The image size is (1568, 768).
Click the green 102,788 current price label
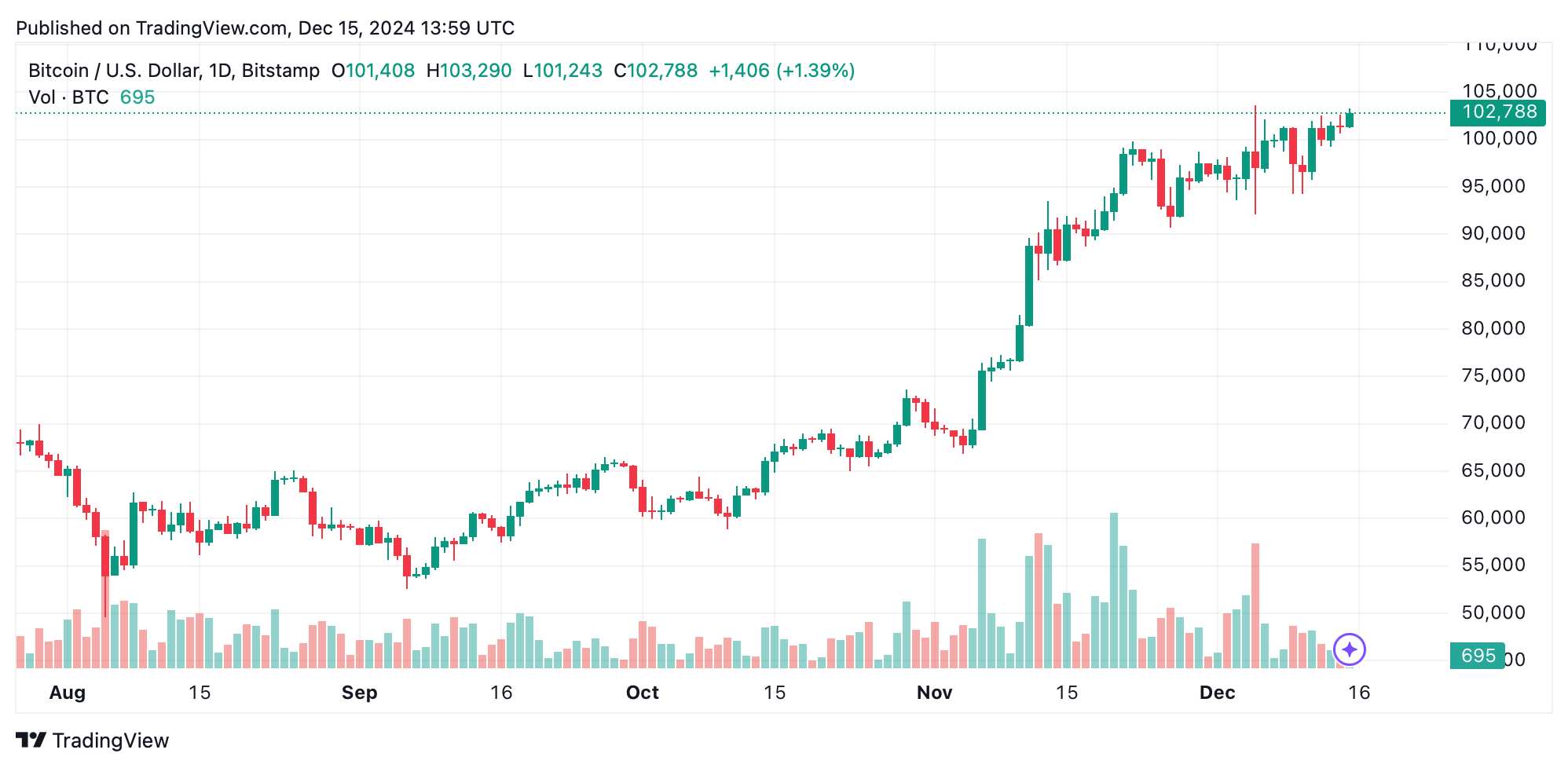(x=1498, y=112)
